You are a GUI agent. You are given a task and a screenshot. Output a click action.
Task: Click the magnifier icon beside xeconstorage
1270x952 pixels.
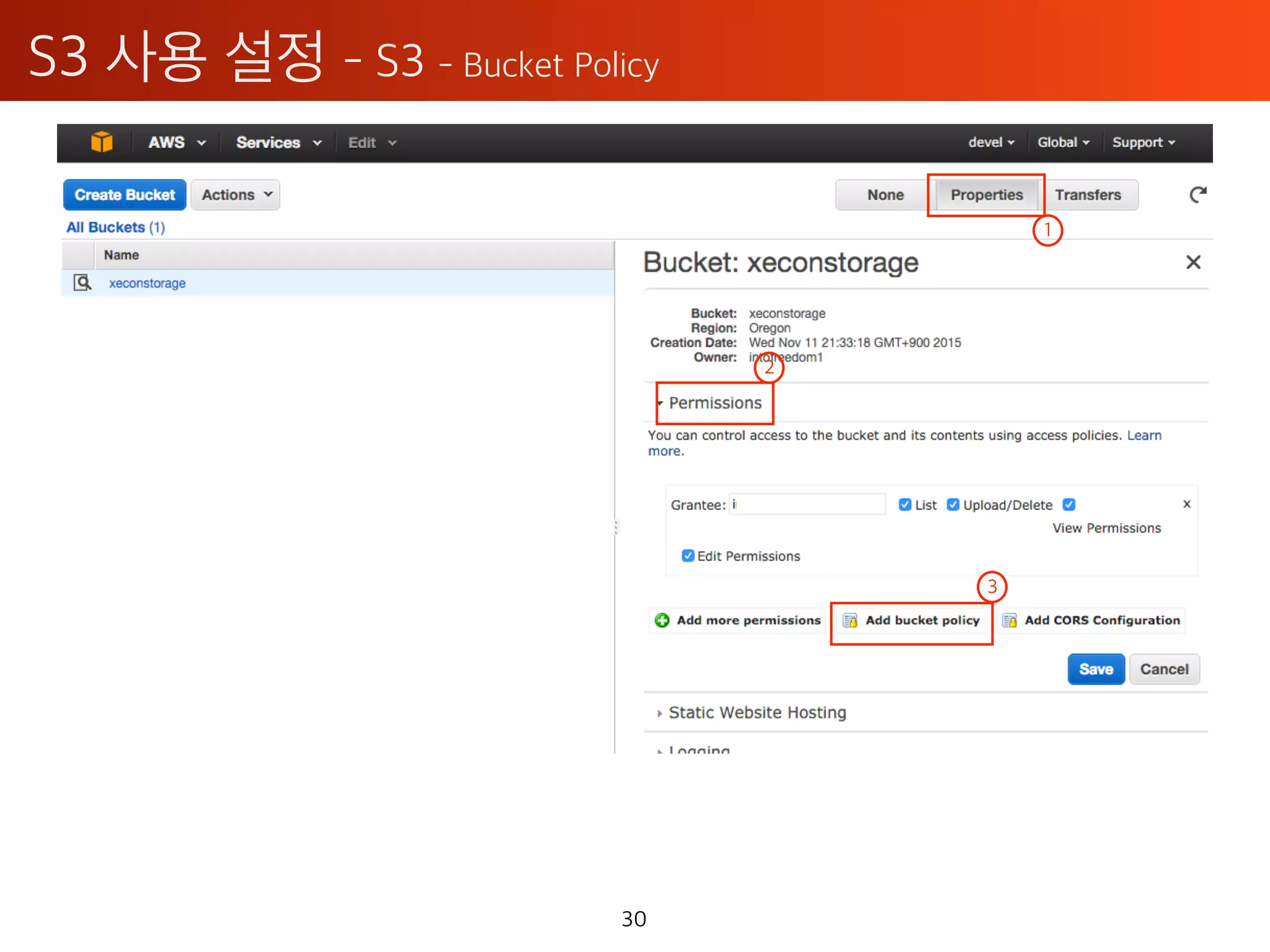[x=82, y=283]
